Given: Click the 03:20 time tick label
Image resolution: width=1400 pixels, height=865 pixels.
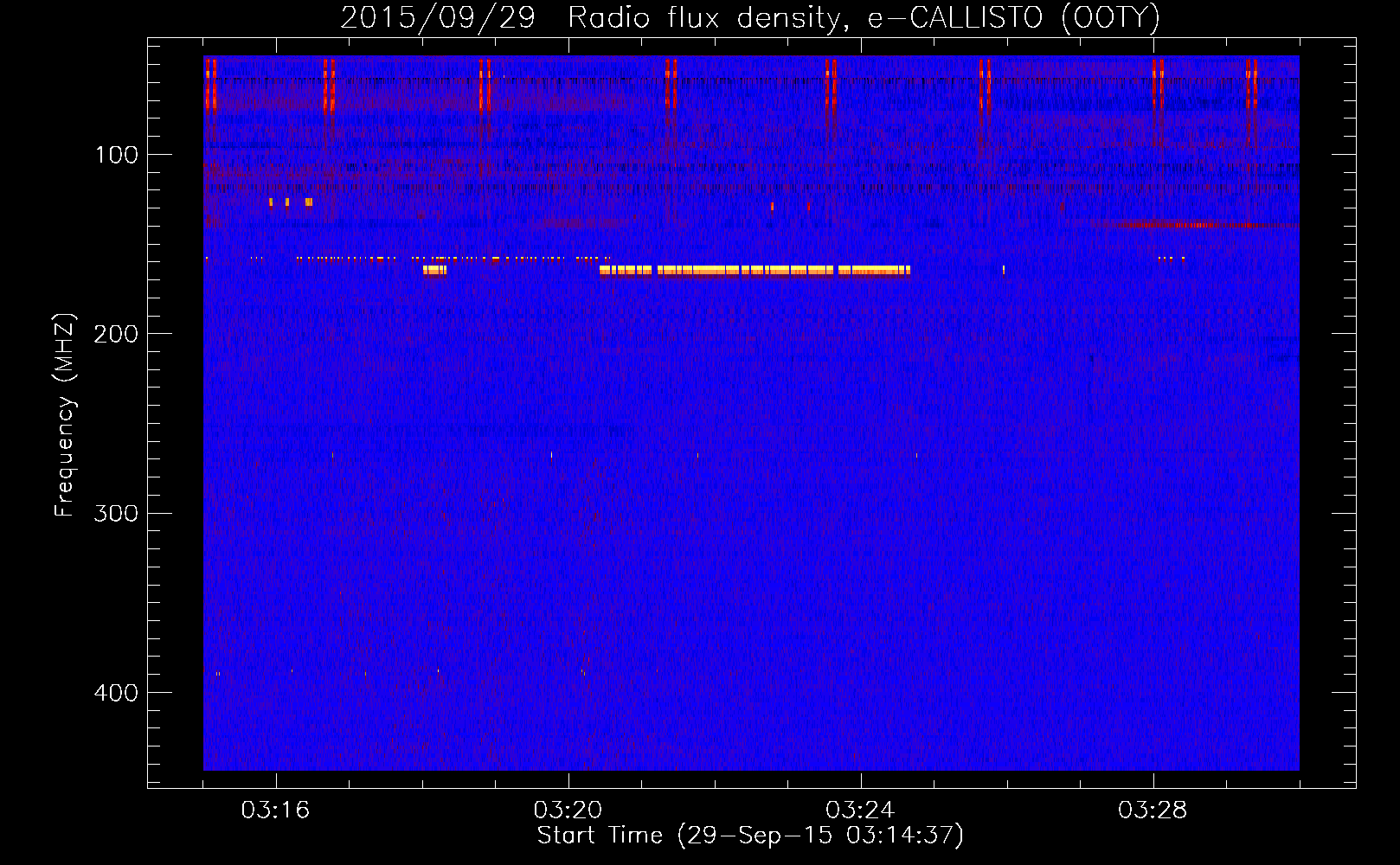Looking at the screenshot, I should coord(568,811).
